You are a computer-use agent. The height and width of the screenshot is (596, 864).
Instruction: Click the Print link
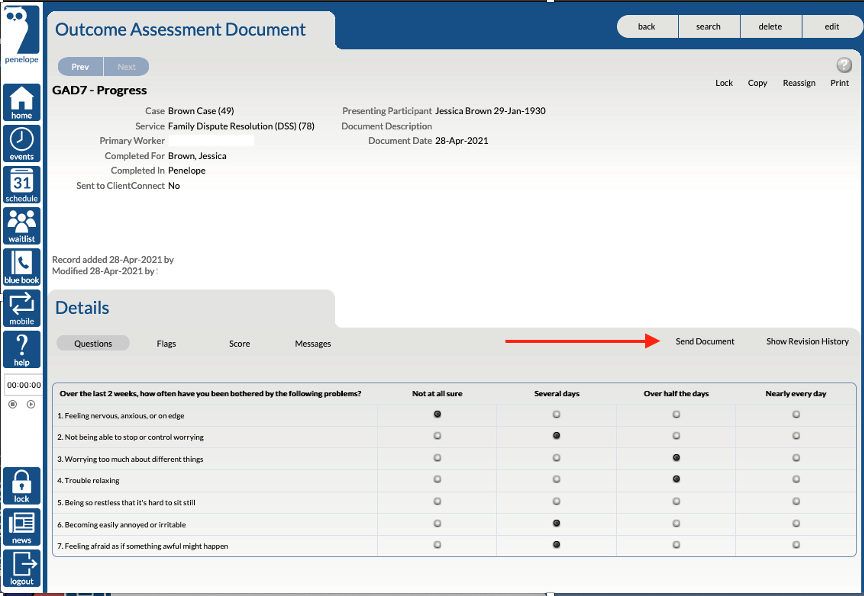click(839, 83)
